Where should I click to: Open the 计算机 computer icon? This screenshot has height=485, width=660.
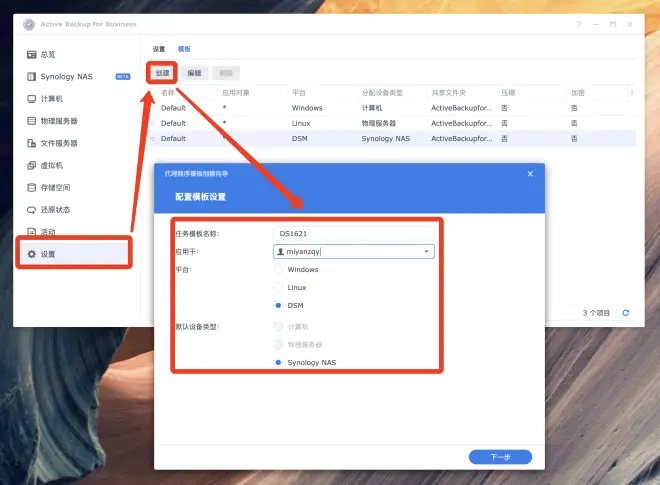[x=32, y=99]
